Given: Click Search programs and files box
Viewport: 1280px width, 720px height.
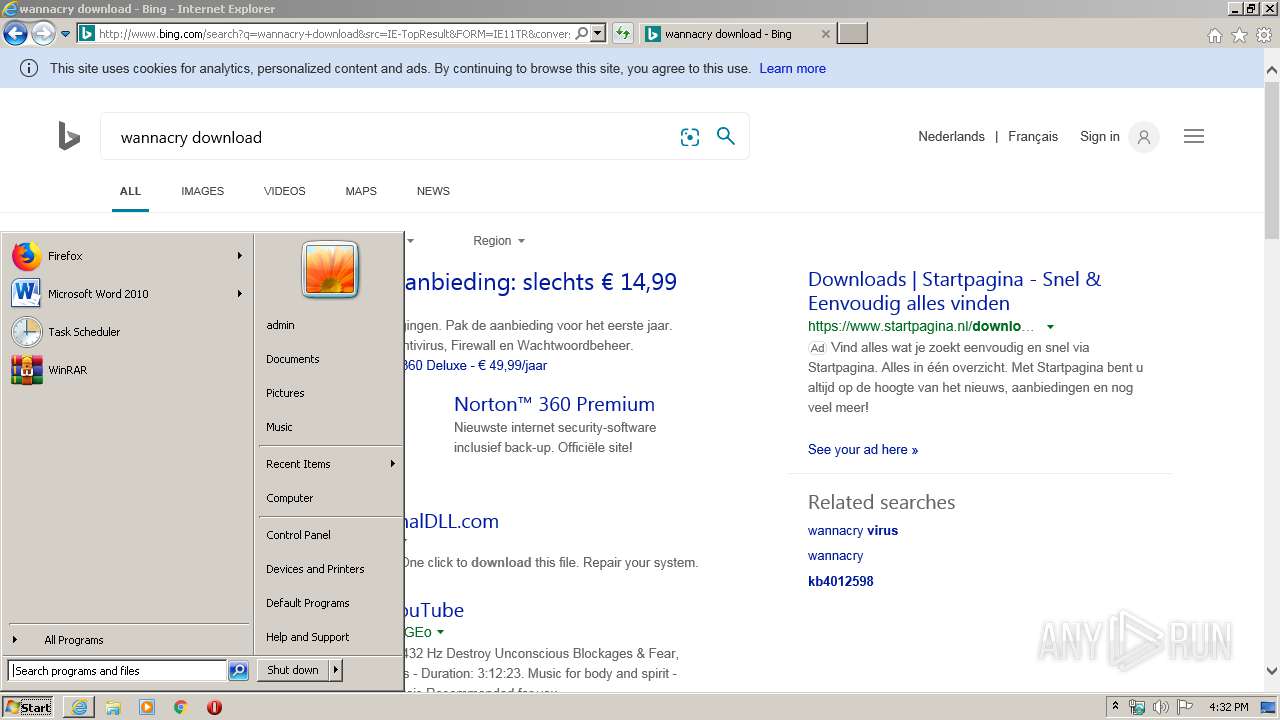Looking at the screenshot, I should click(x=117, y=671).
